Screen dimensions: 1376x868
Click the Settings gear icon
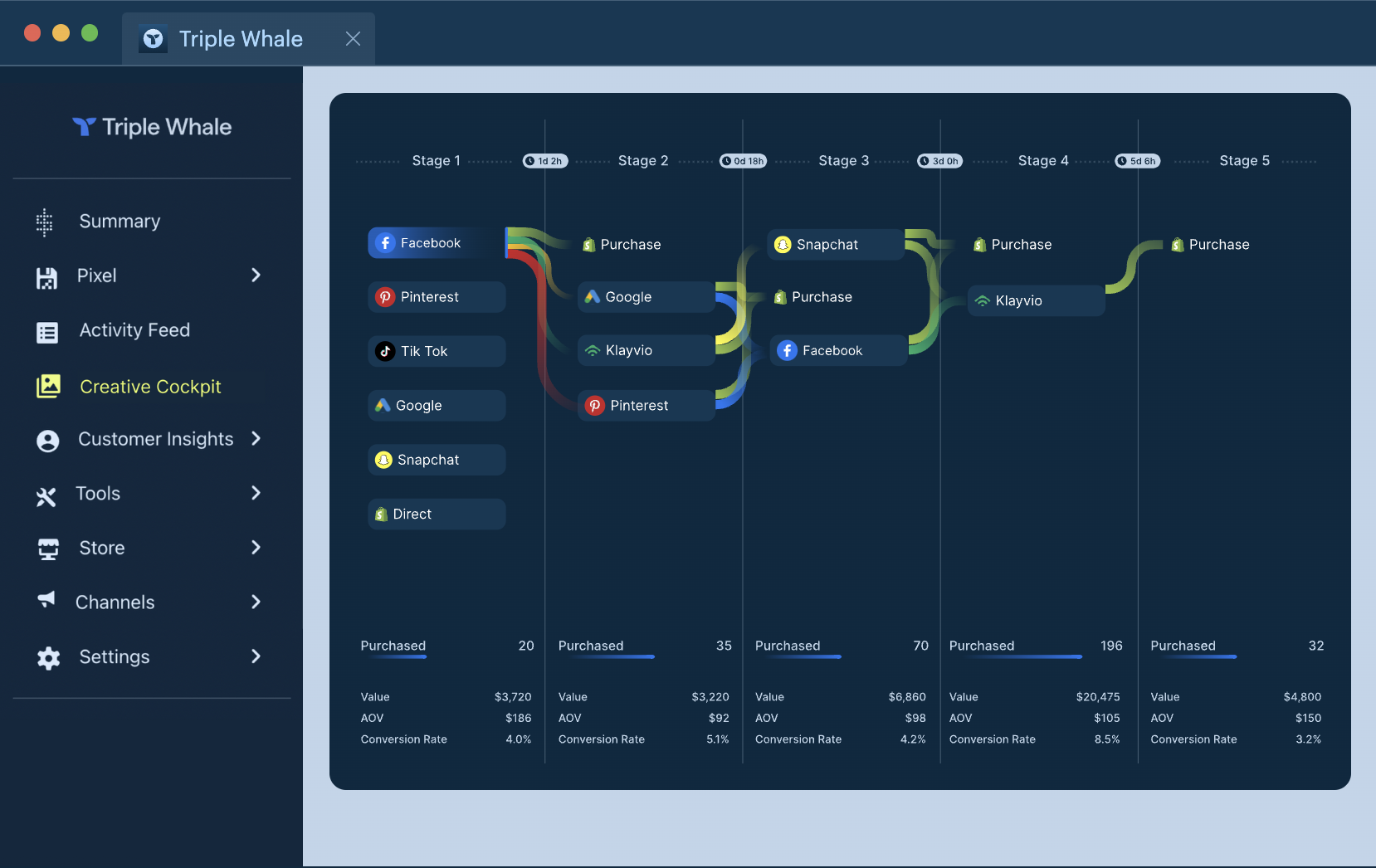click(x=48, y=658)
